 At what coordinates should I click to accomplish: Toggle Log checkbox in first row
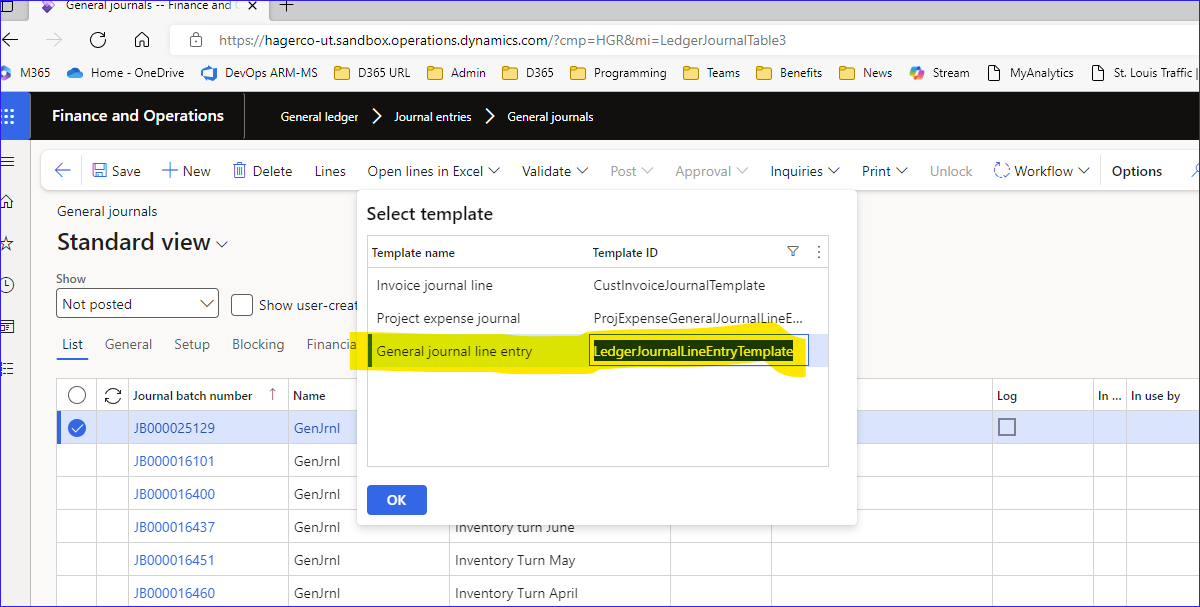click(x=1007, y=427)
